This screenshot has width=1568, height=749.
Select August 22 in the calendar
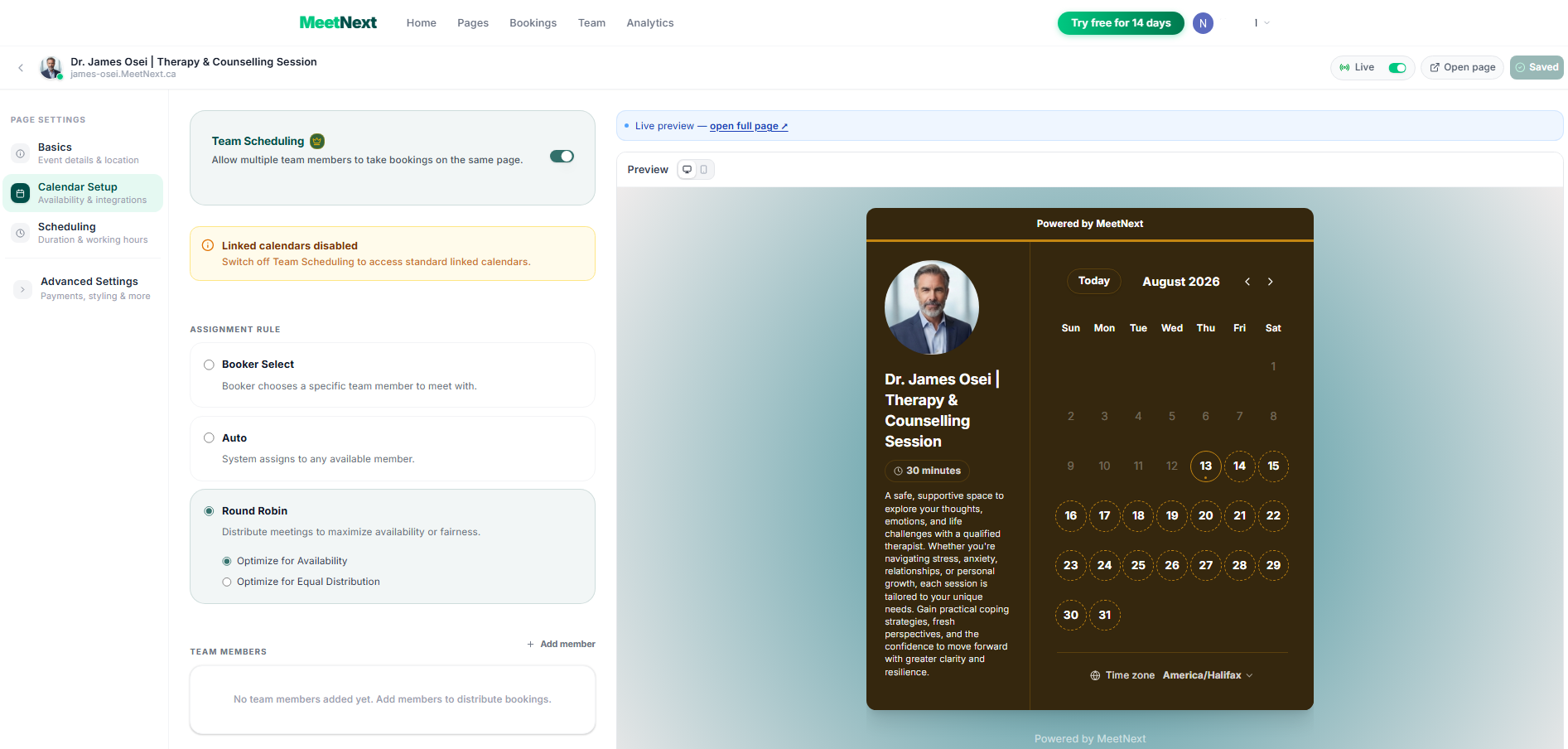pyautogui.click(x=1273, y=515)
